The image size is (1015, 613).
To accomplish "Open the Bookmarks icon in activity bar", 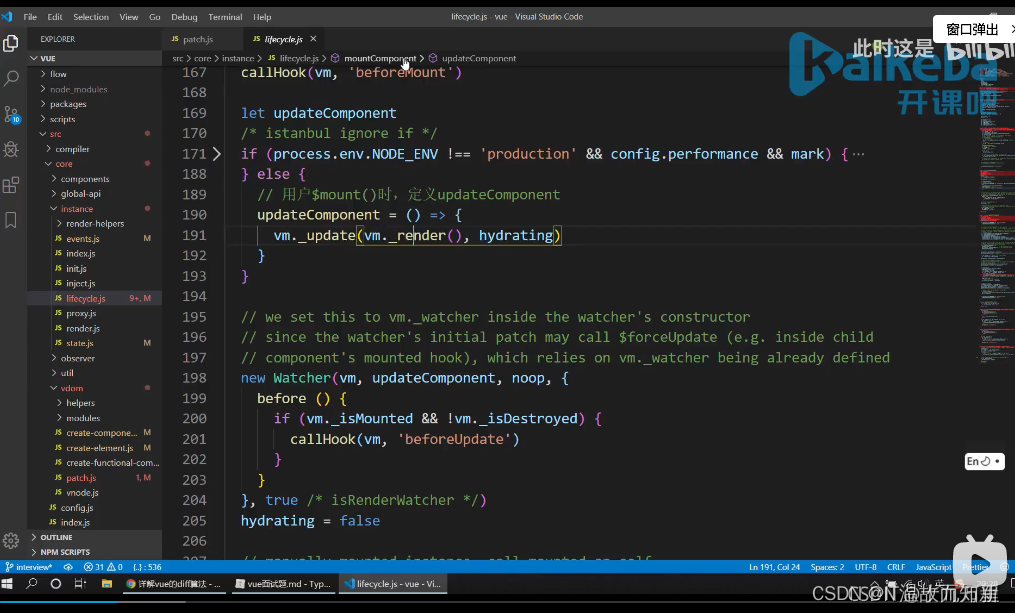I will 11,220.
